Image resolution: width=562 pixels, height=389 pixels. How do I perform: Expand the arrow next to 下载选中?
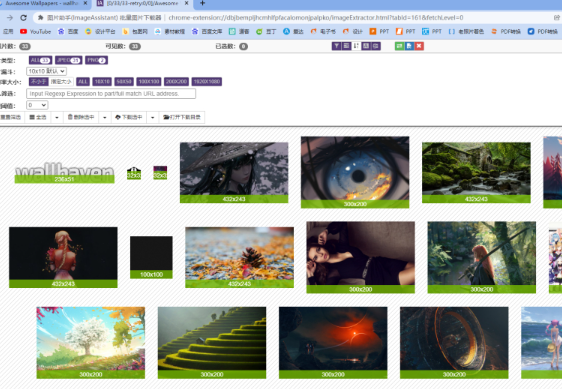pyautogui.click(x=152, y=117)
